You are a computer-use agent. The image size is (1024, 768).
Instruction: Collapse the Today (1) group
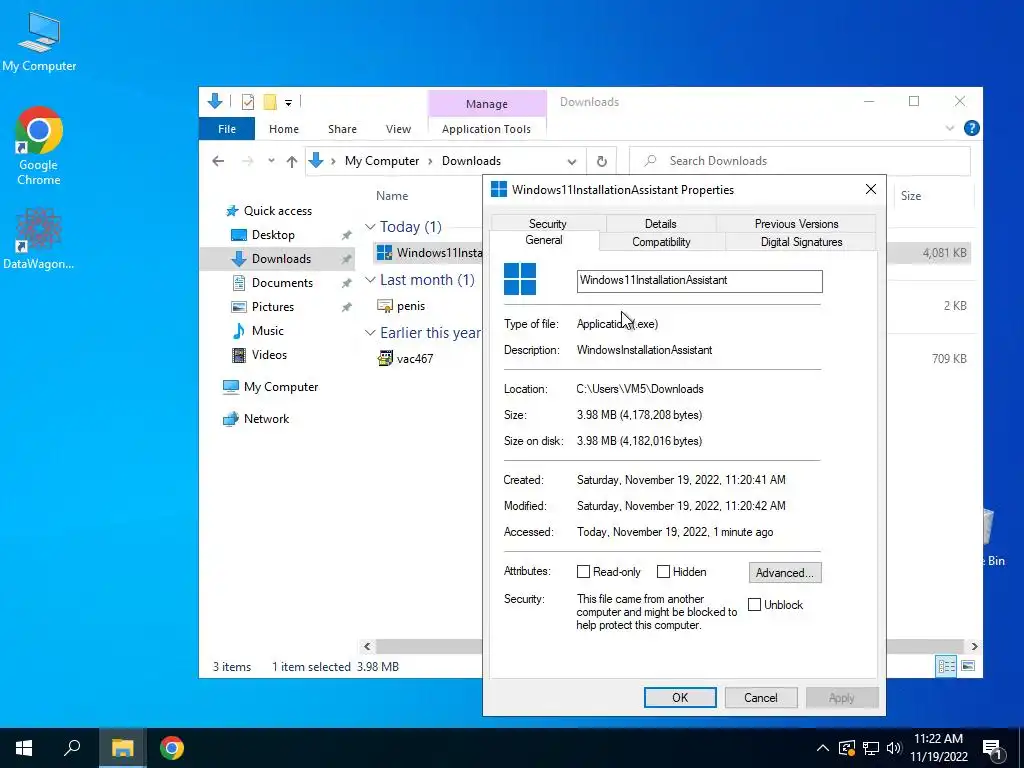coord(370,227)
